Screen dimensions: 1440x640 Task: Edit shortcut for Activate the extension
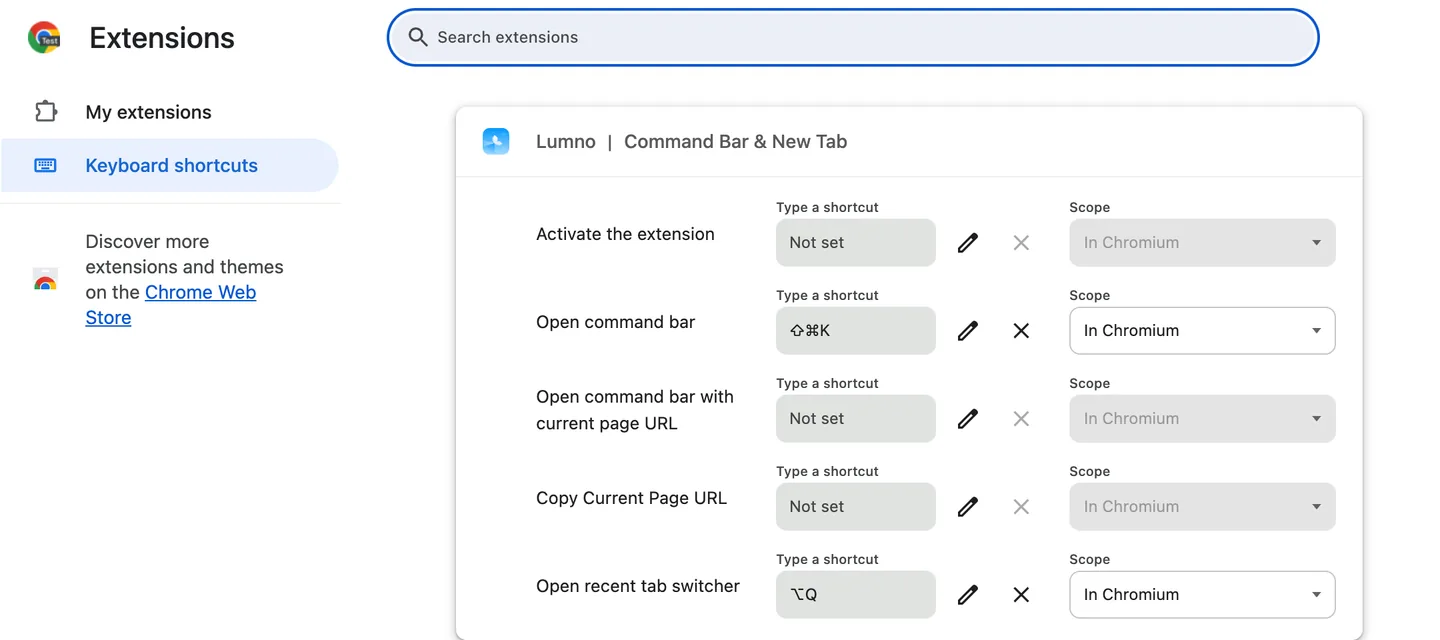click(967, 242)
